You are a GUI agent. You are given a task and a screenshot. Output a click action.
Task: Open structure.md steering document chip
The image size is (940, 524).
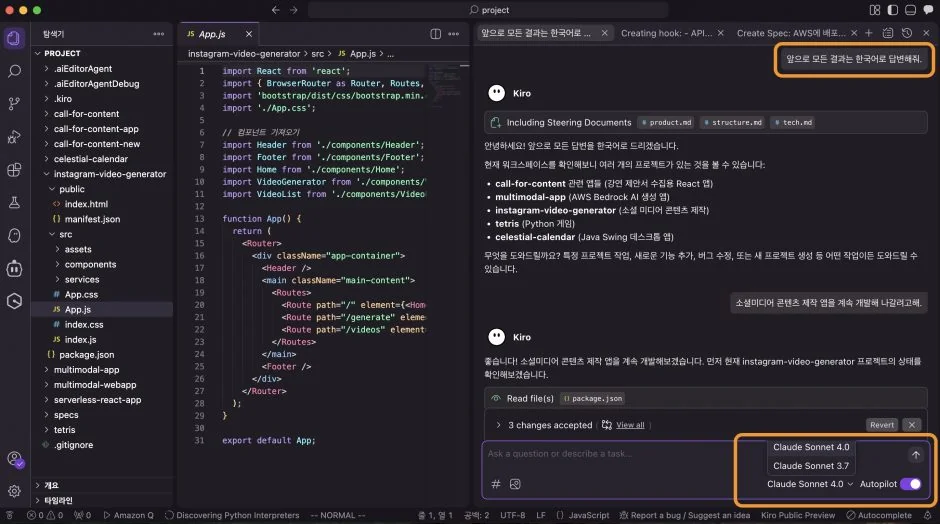[733, 122]
